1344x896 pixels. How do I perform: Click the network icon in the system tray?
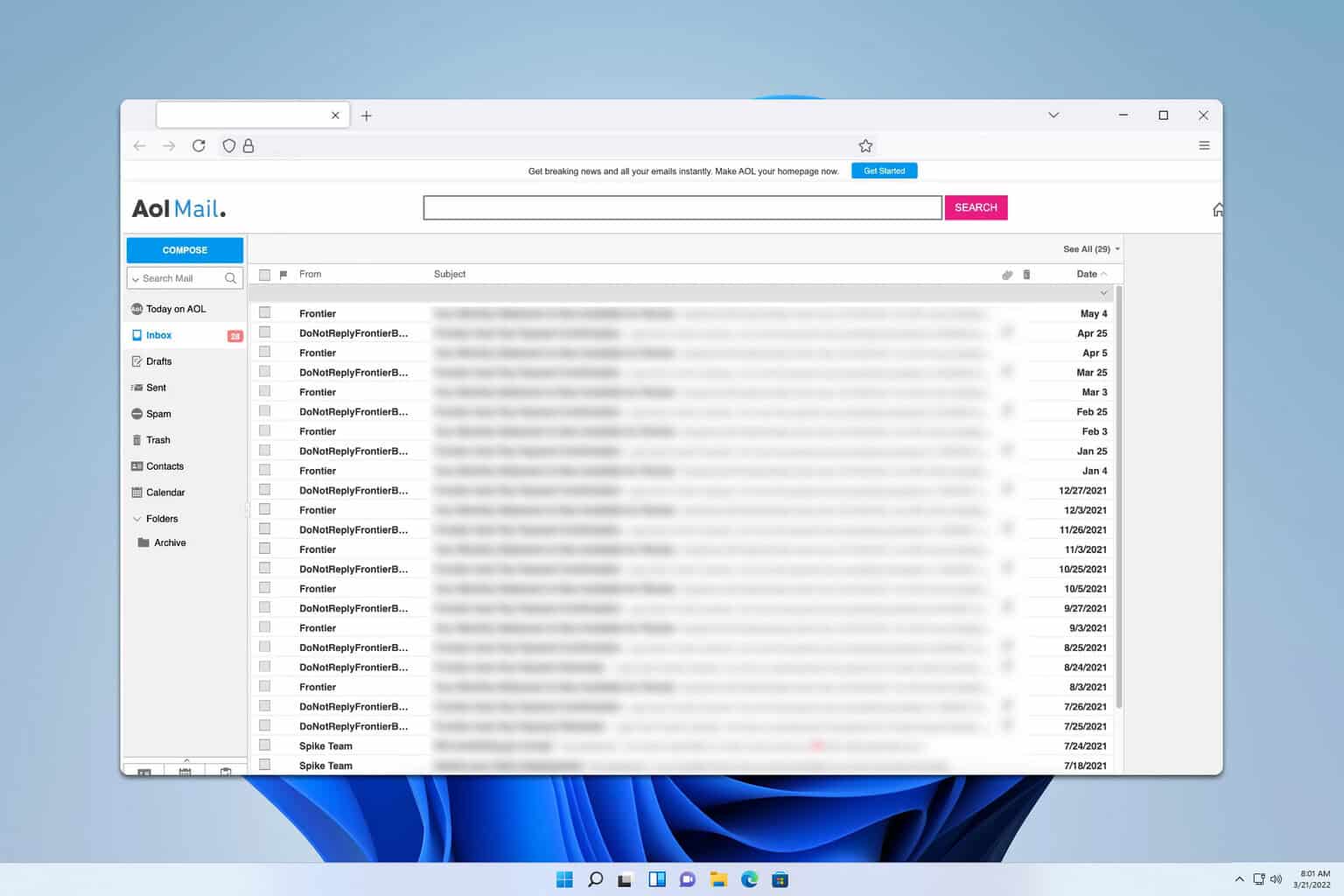1259,879
